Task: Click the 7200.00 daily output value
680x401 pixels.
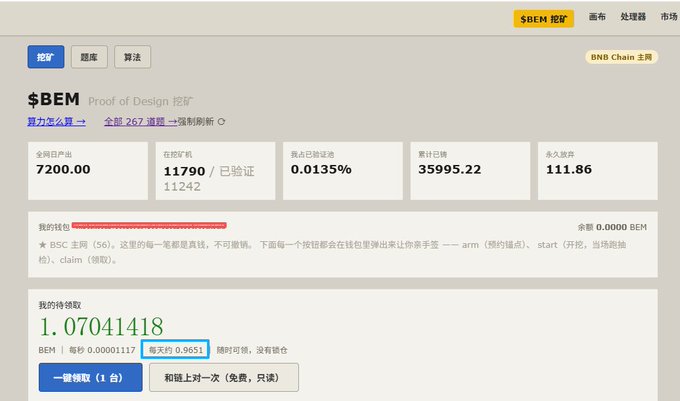Action: pos(63,169)
